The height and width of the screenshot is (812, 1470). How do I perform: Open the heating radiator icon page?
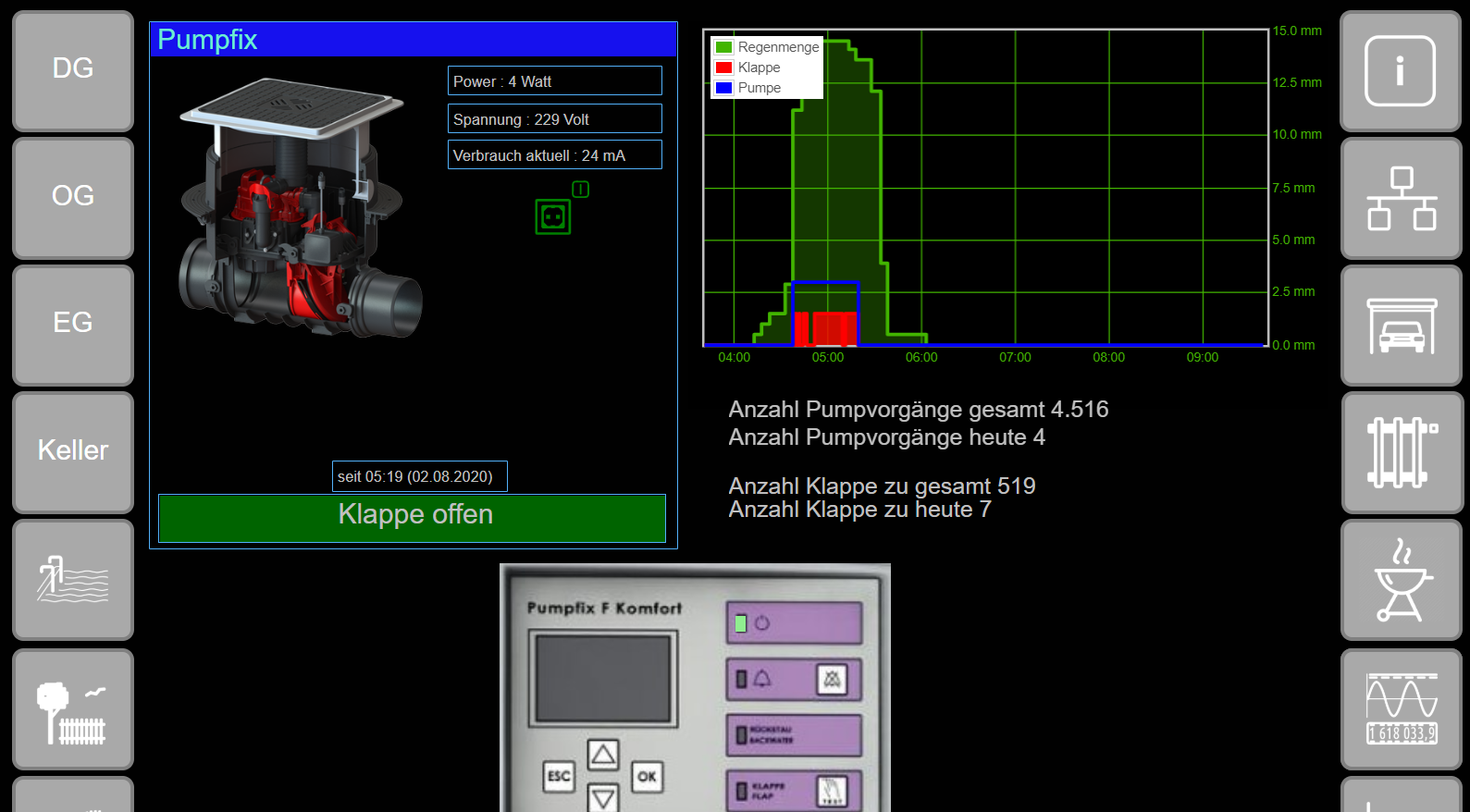tap(1402, 451)
